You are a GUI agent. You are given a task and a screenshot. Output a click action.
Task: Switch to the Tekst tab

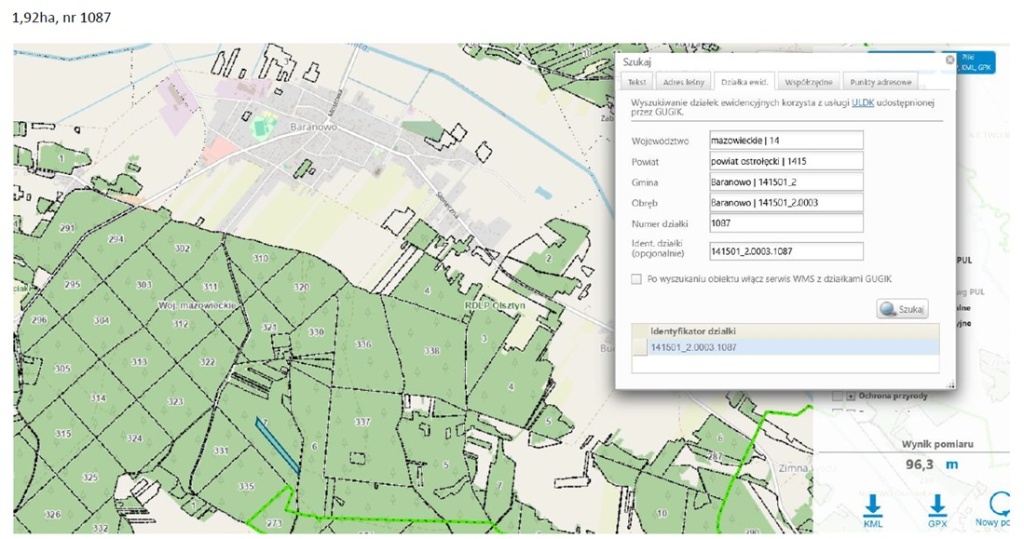point(636,83)
